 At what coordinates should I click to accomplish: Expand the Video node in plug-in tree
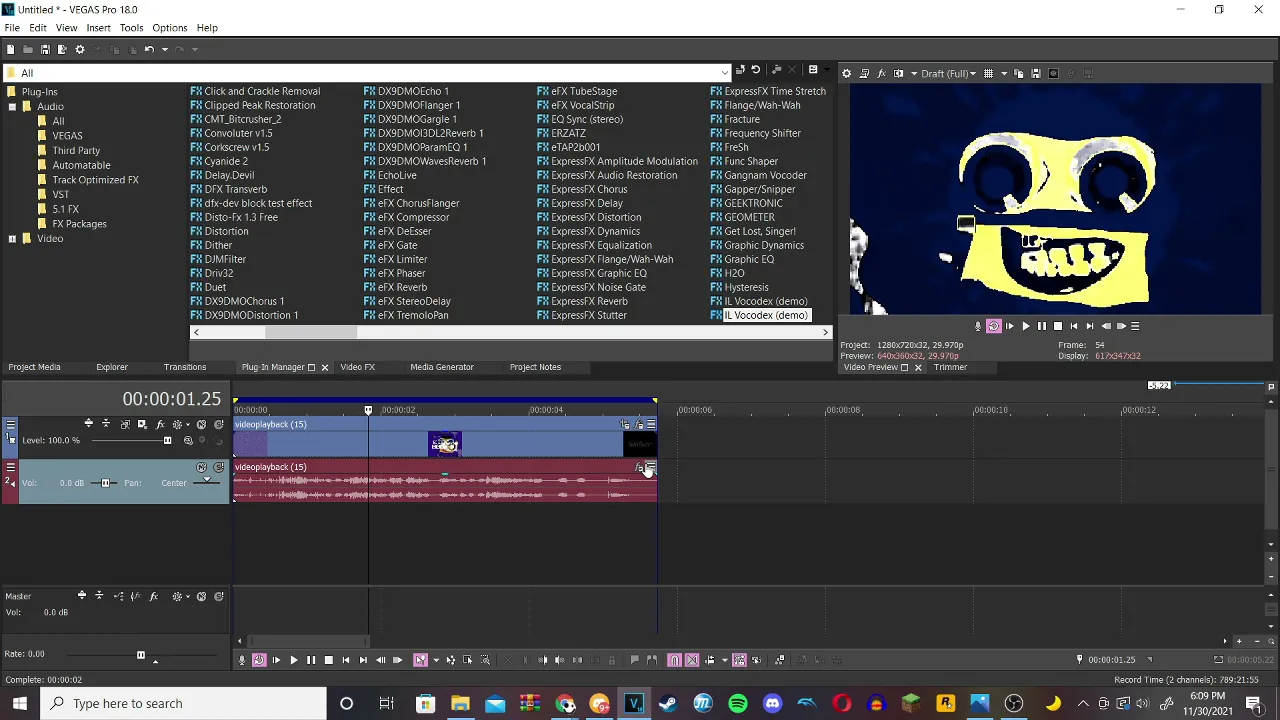coord(12,239)
